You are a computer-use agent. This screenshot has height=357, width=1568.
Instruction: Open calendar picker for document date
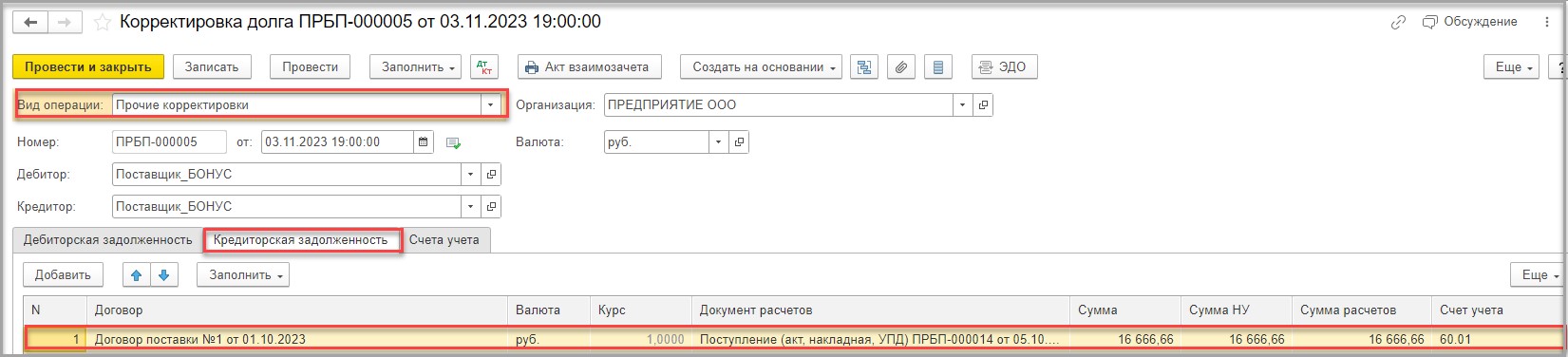tap(424, 142)
